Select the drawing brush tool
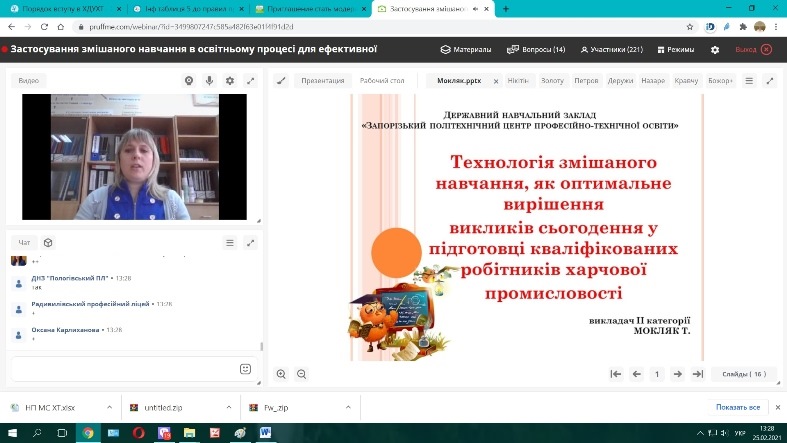This screenshot has width=787, height=443. click(x=282, y=80)
